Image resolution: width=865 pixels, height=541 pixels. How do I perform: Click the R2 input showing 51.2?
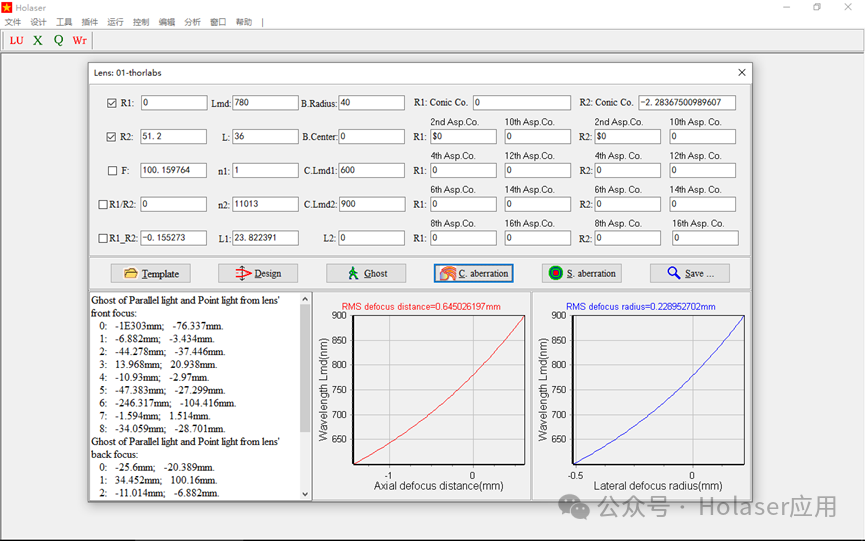174,136
